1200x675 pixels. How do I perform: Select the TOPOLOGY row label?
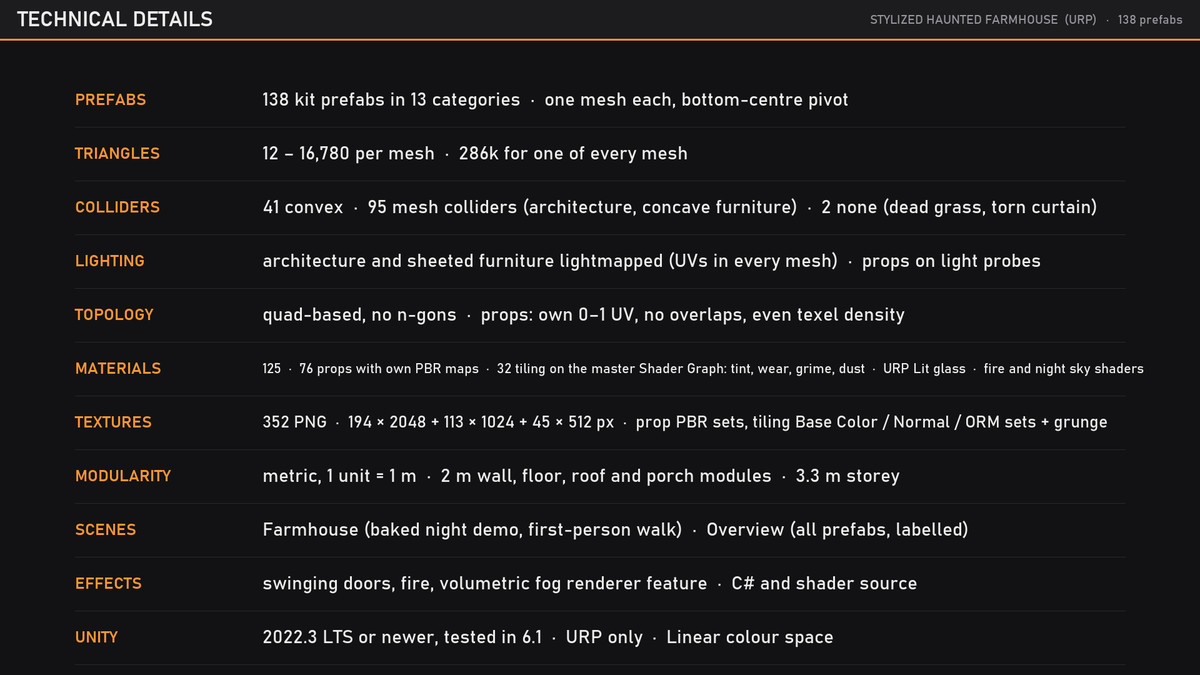tap(114, 314)
